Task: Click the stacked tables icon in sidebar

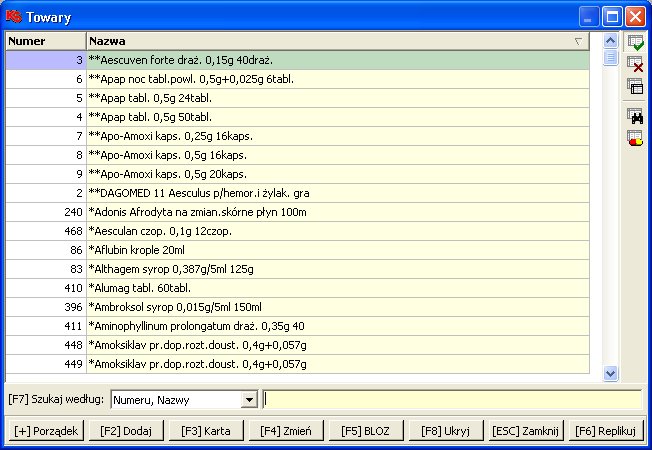Action: 635,86
